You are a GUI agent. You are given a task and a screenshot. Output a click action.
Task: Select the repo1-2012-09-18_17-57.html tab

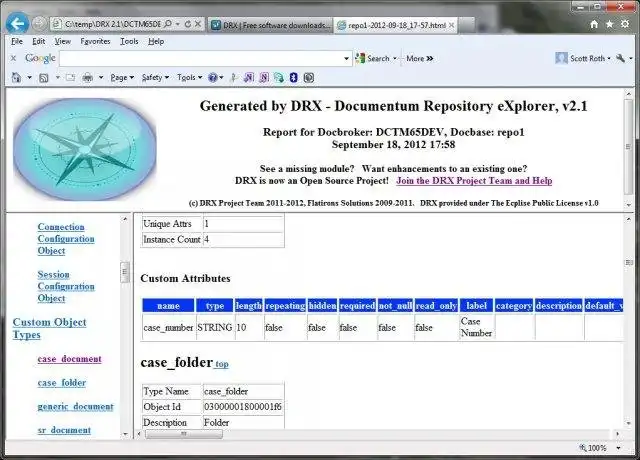pyautogui.click(x=392, y=25)
